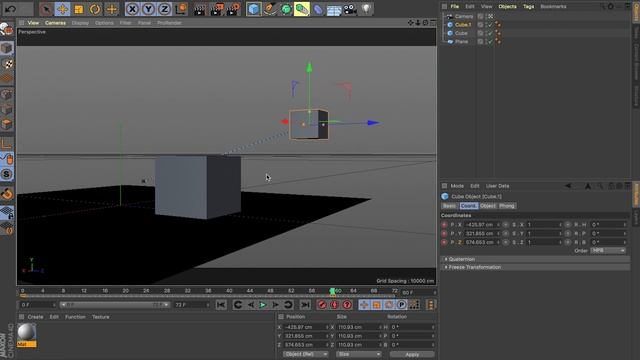Toggle the X axis lock
Viewport: 640px width, 360px height.
point(132,9)
